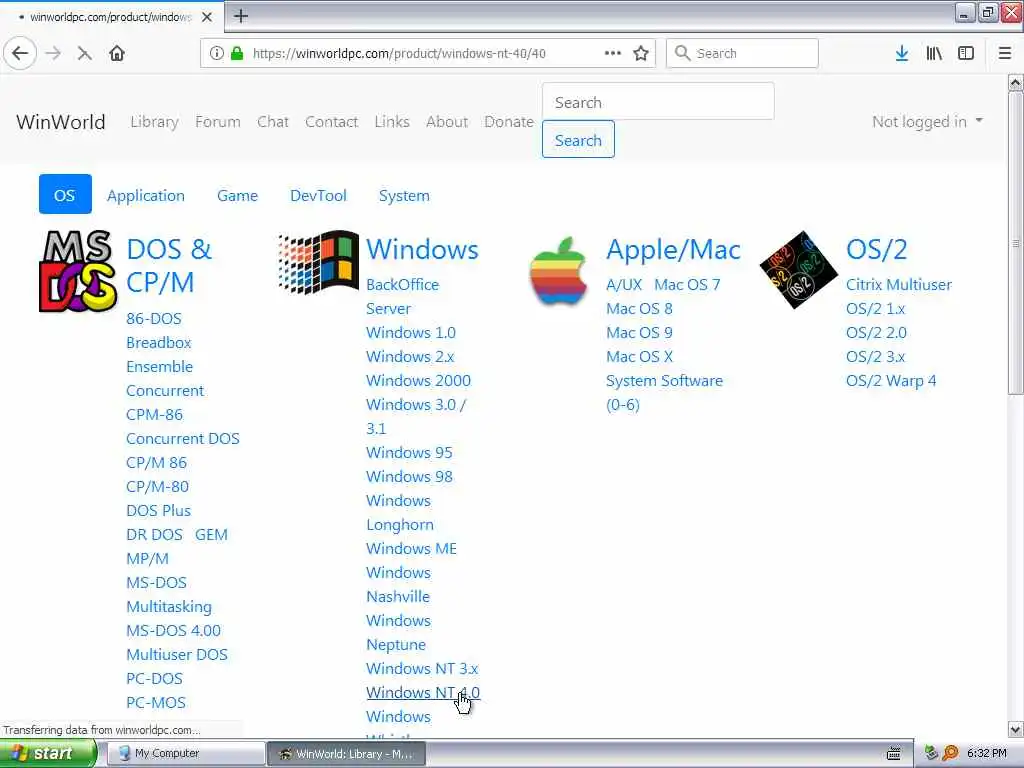Open a new tab with the plus button
This screenshot has height=768, width=1024.
pos(241,16)
